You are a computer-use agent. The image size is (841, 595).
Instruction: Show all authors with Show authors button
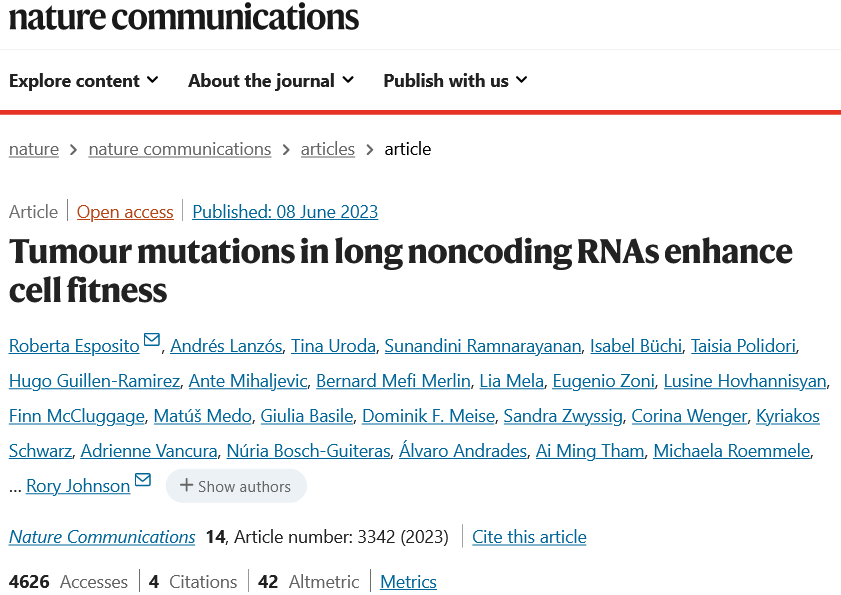pyautogui.click(x=236, y=486)
